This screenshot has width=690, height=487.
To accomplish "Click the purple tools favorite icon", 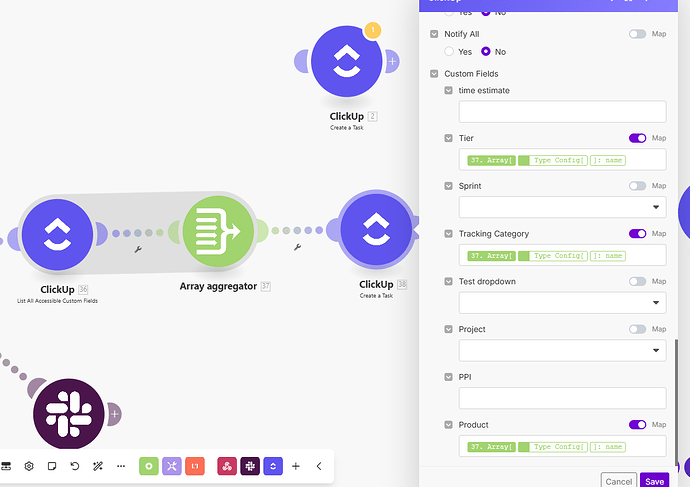I will pyautogui.click(x=172, y=466).
